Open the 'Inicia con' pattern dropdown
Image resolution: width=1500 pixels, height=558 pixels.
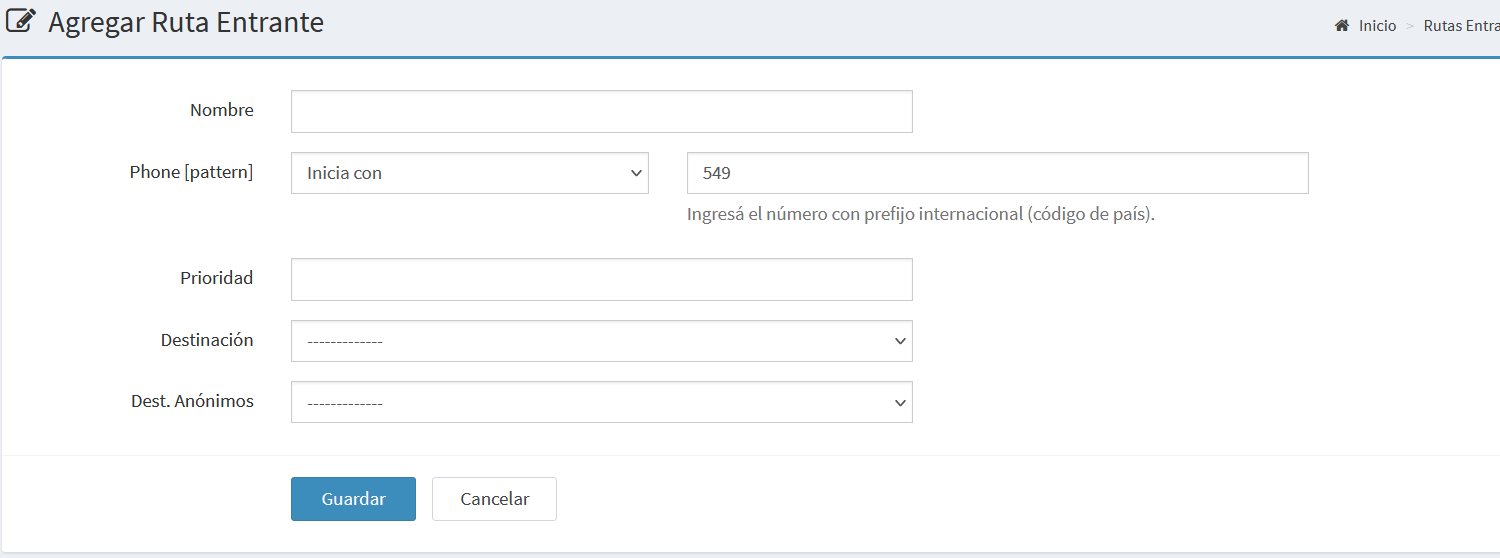pos(470,173)
